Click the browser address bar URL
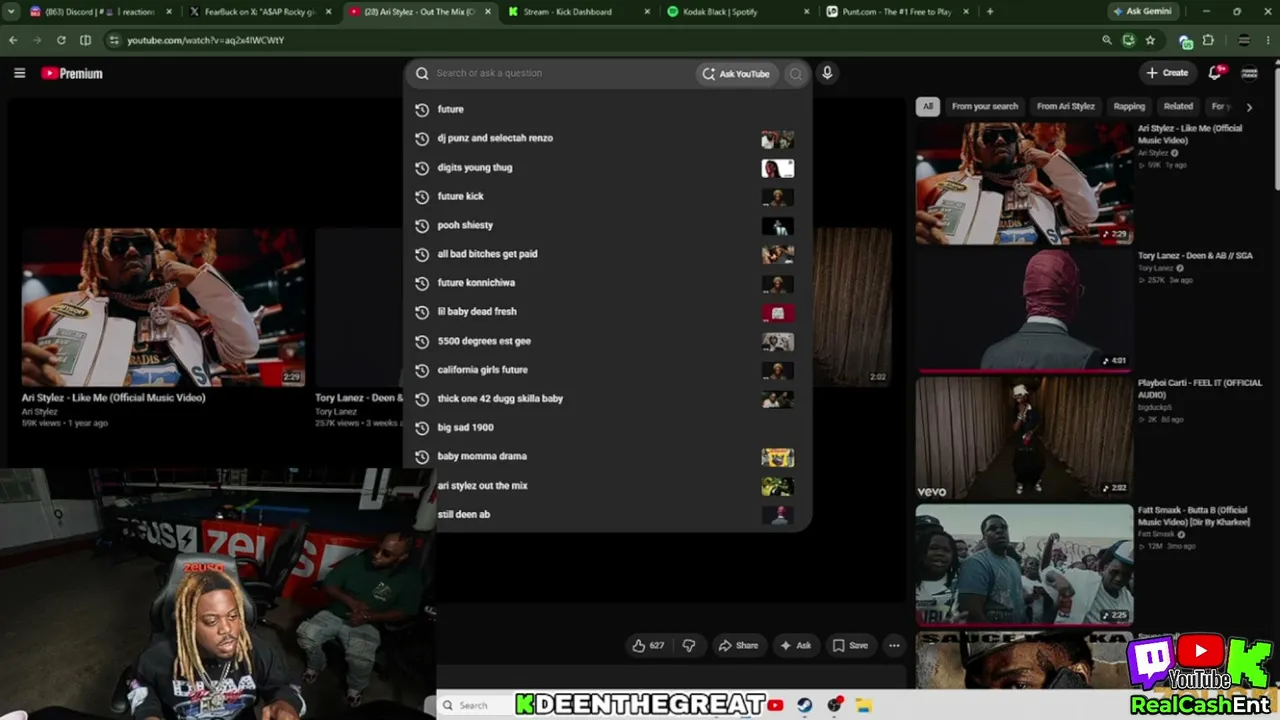The image size is (1280, 720). click(206, 40)
